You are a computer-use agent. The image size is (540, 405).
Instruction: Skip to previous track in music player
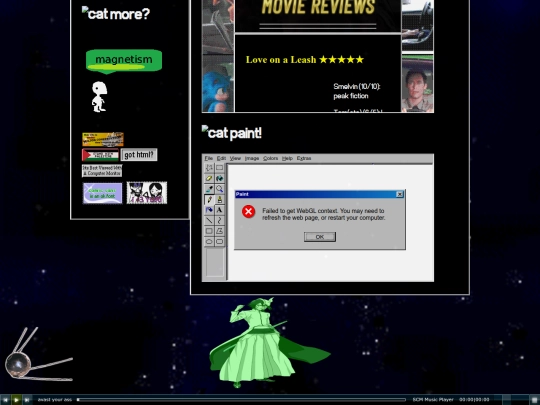tap(5, 399)
